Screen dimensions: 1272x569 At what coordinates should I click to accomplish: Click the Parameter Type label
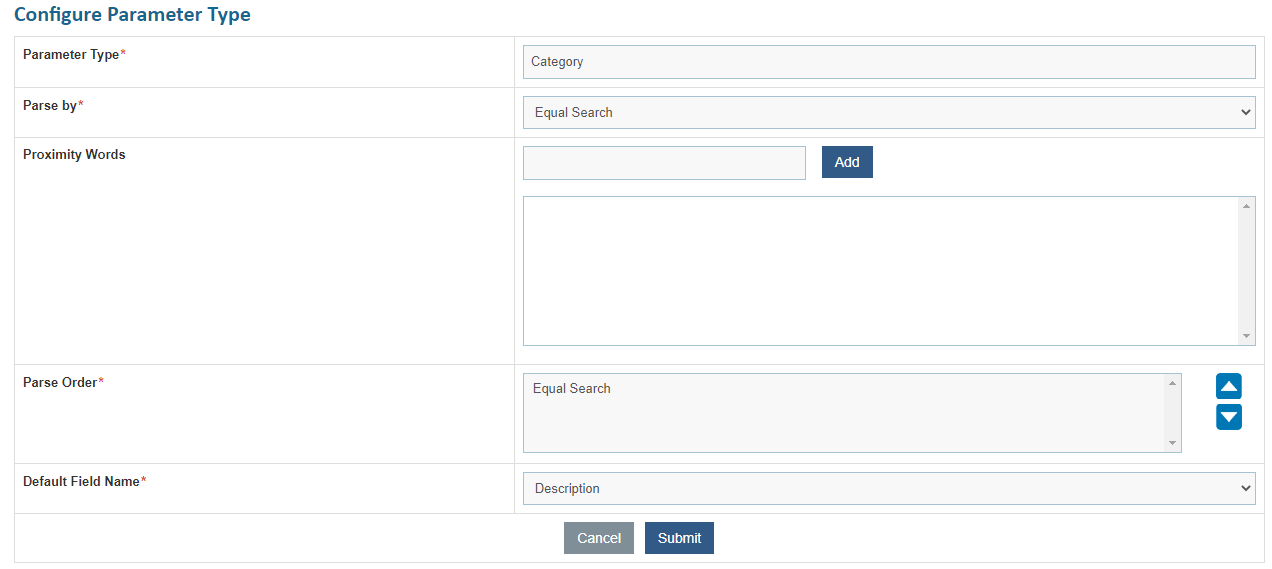[x=71, y=55]
